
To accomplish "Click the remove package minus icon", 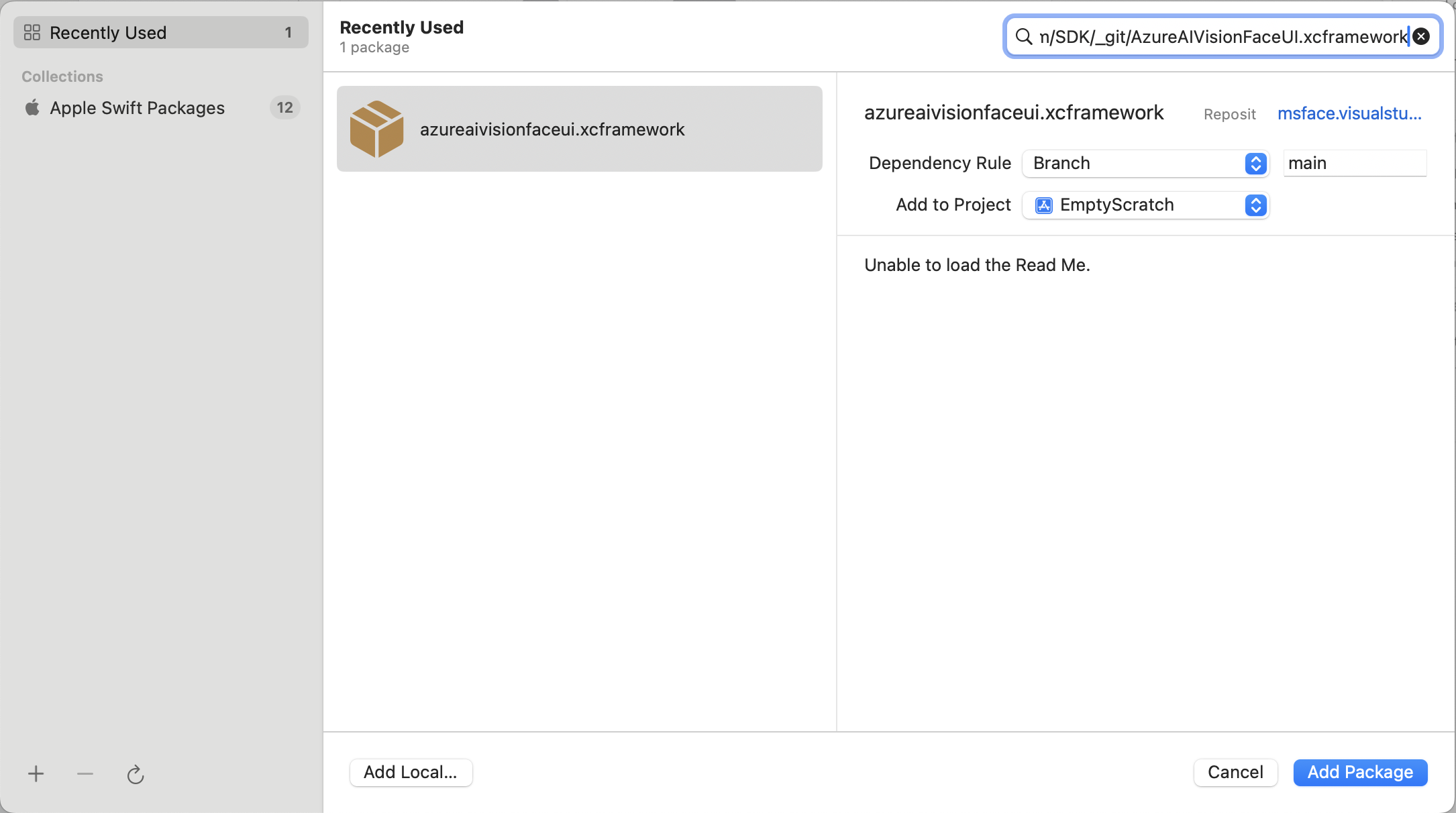I will [86, 773].
